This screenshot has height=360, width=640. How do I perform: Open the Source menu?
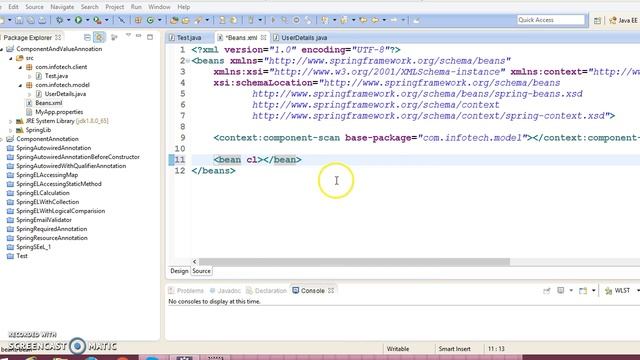pyautogui.click(x=34, y=7)
